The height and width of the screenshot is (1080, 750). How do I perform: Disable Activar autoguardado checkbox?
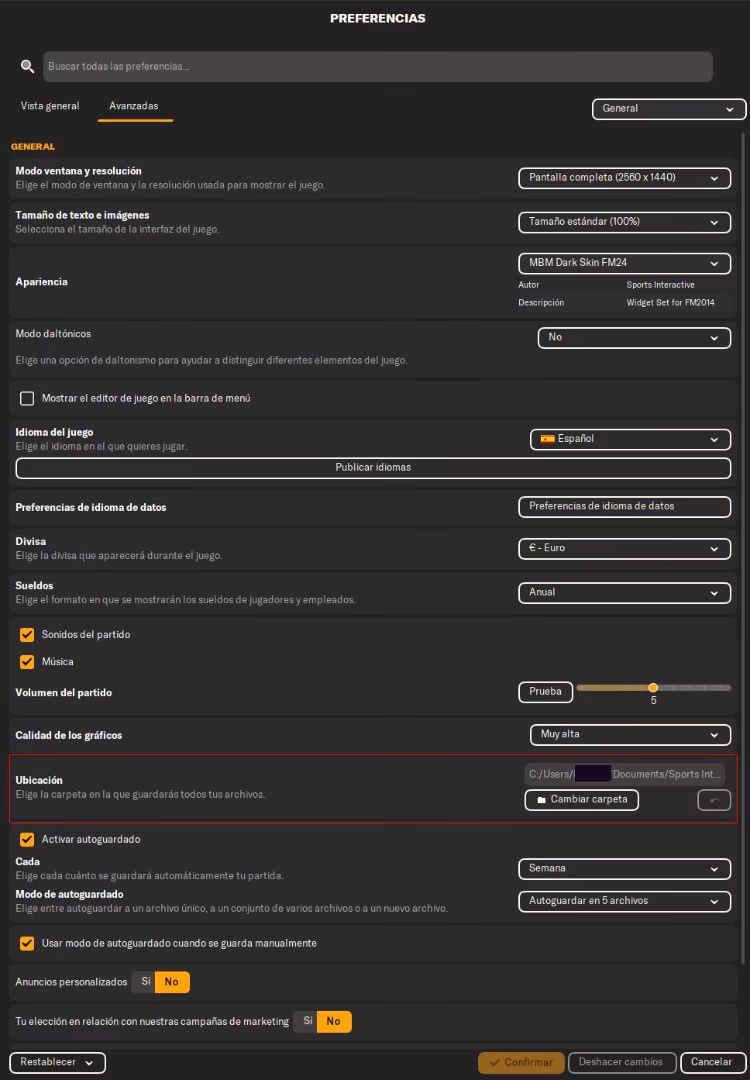27,840
